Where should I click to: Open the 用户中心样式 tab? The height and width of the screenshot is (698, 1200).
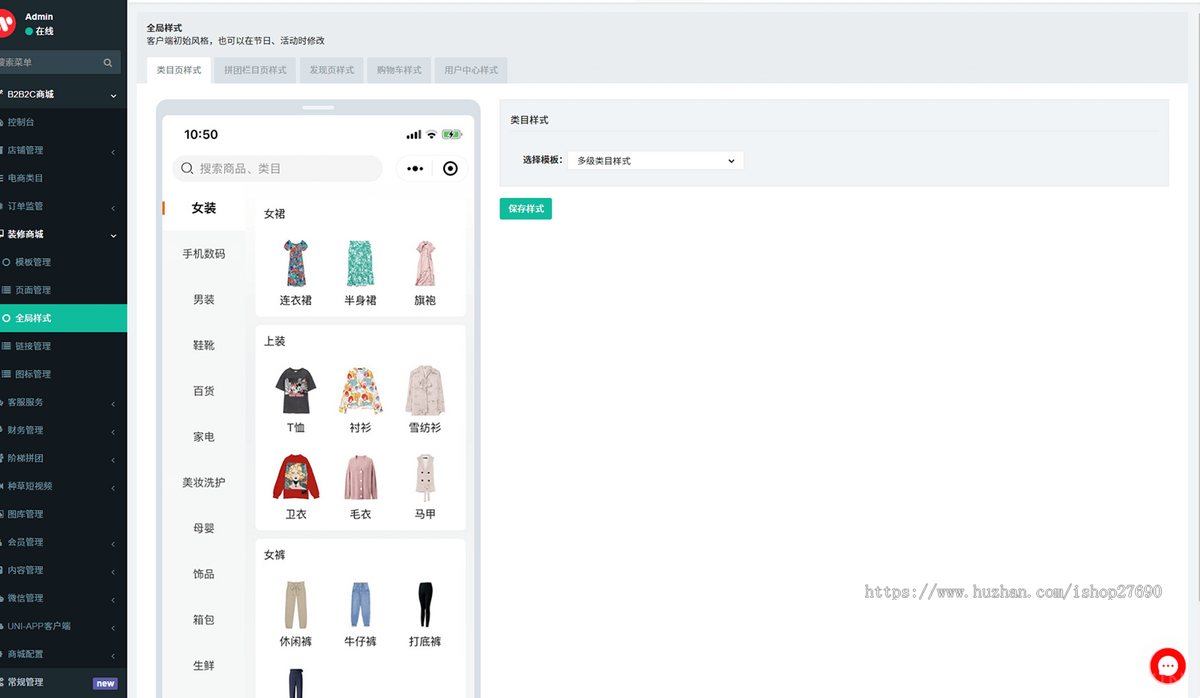pyautogui.click(x=471, y=70)
